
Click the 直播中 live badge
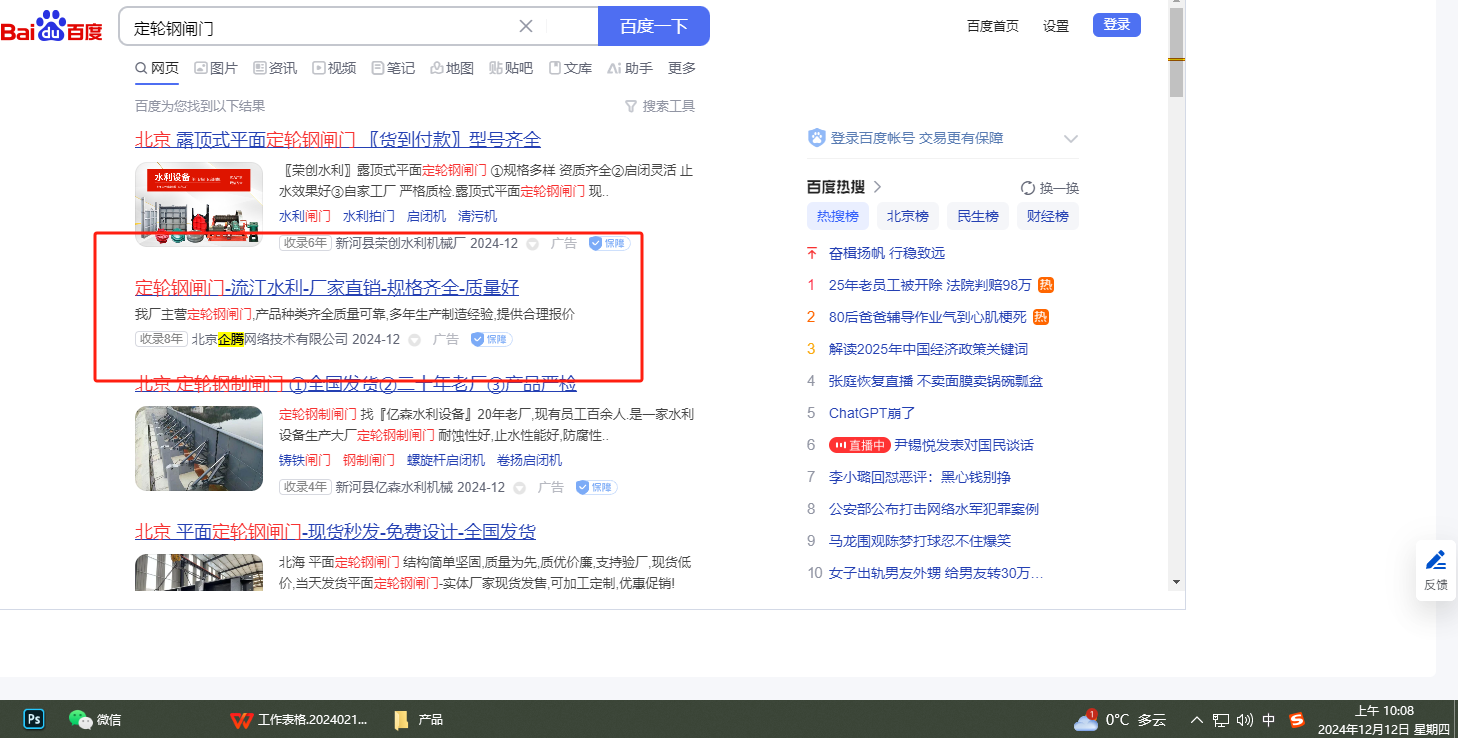click(859, 445)
